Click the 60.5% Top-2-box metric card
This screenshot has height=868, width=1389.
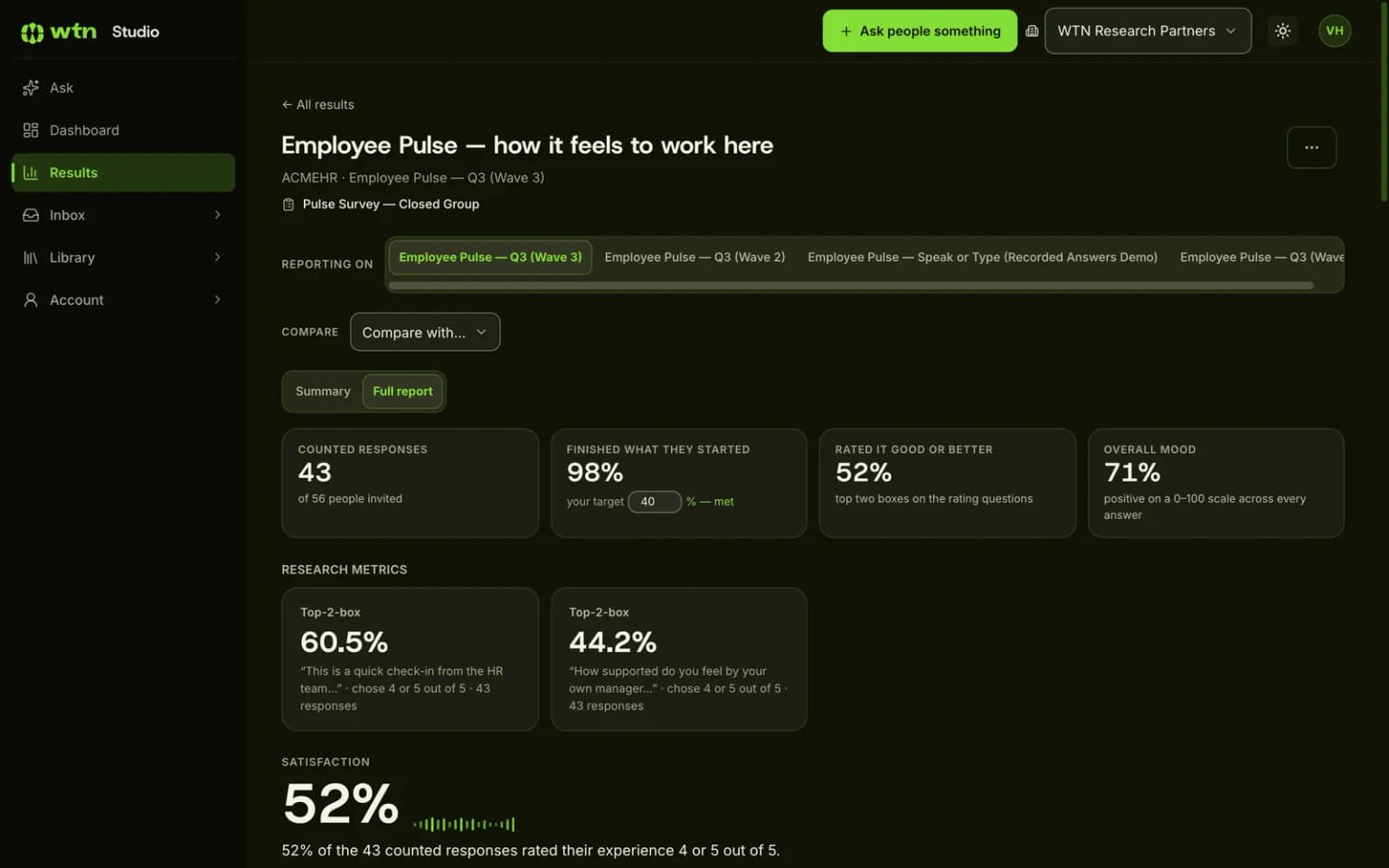coord(411,659)
